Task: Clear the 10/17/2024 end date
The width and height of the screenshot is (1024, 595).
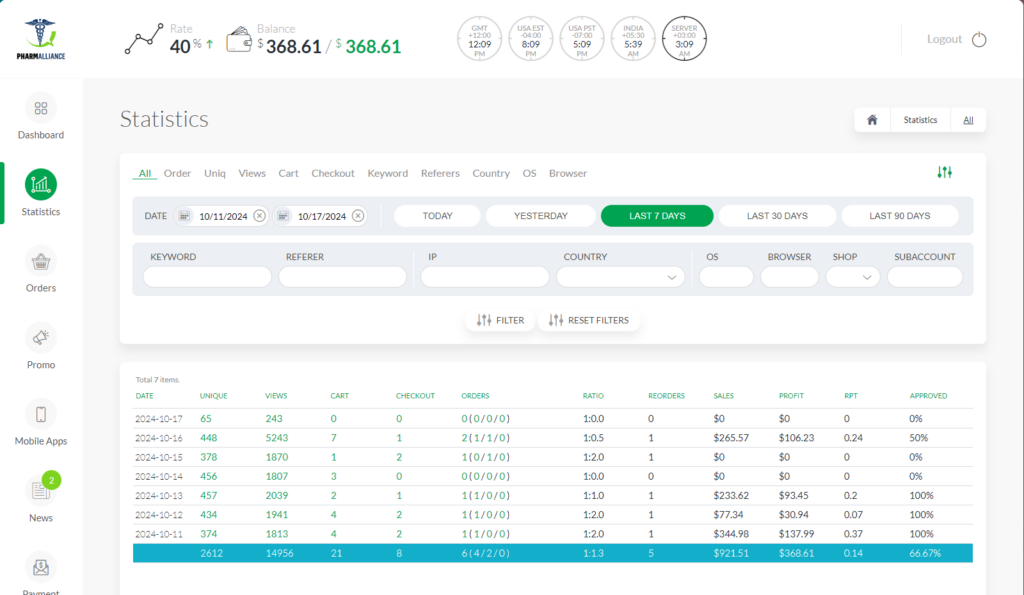Action: [x=358, y=216]
